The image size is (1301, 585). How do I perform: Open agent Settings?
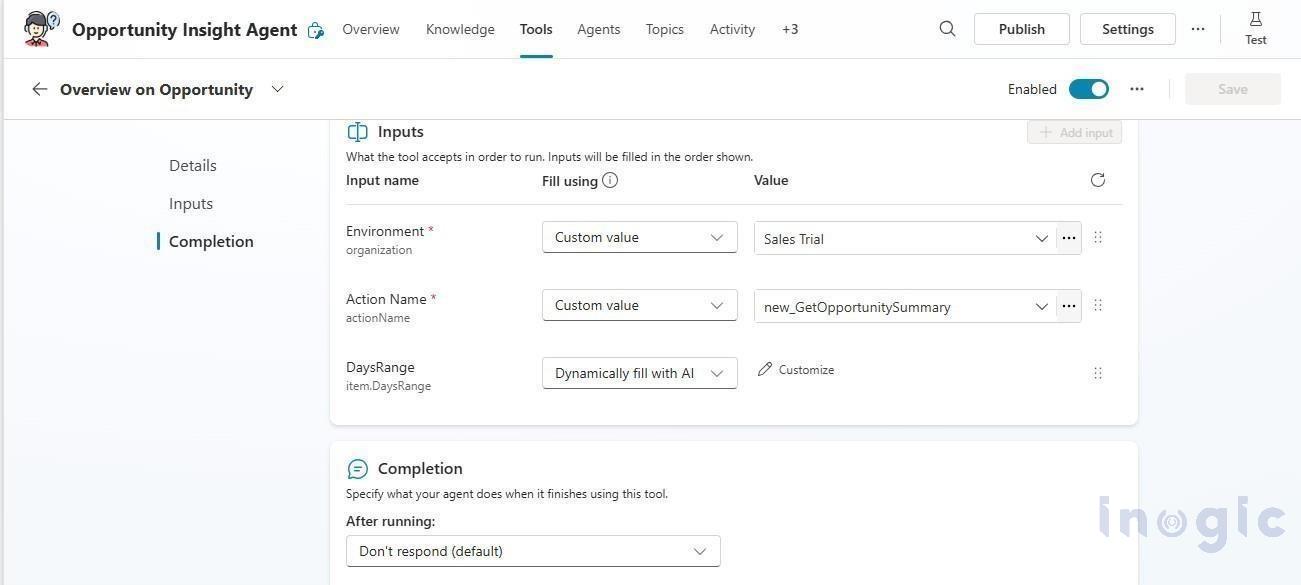(1128, 29)
